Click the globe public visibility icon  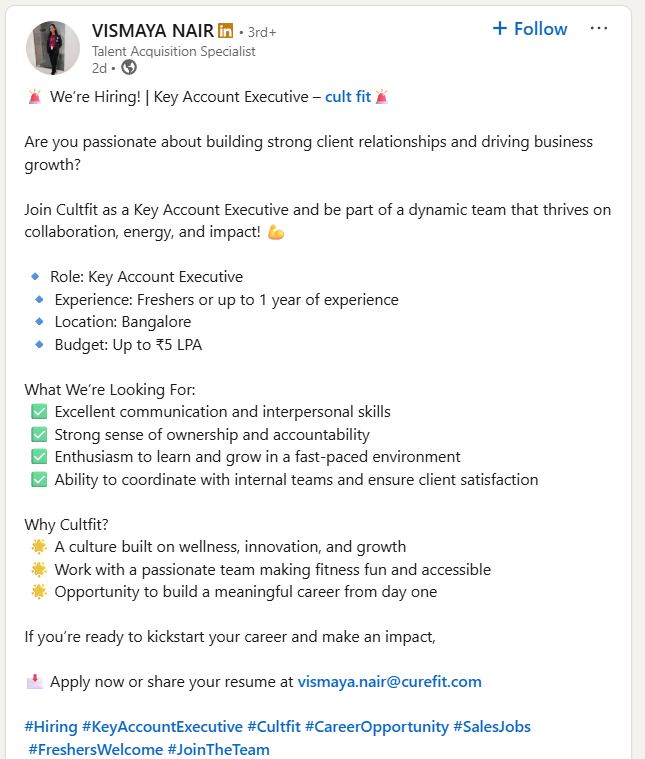[129, 68]
